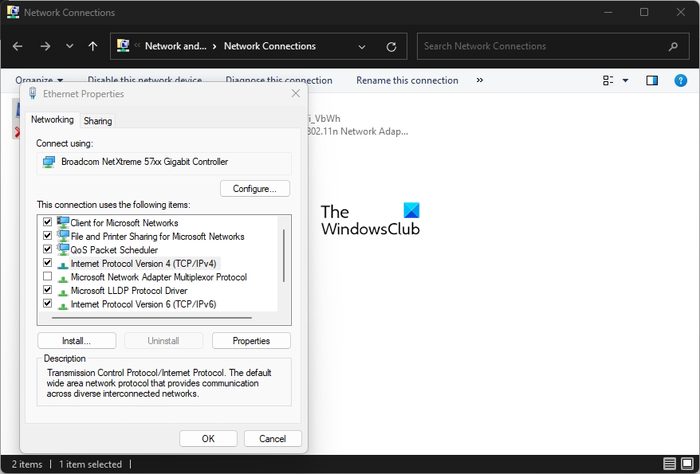Click the Search Network Connections field

[x=553, y=46]
